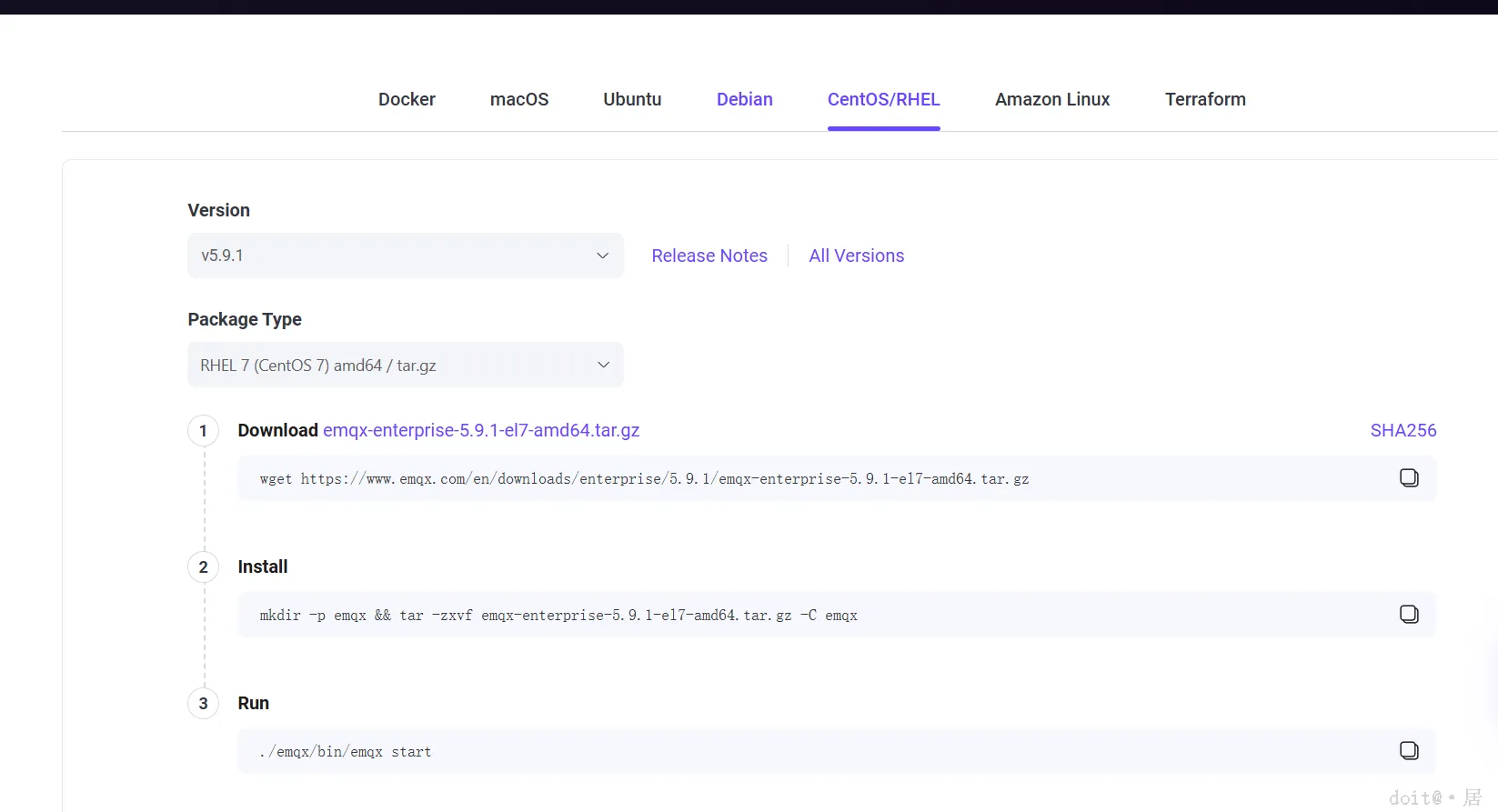Image resolution: width=1498 pixels, height=812 pixels.
Task: Open the Version v5.9.1 dropdown
Action: pos(405,256)
